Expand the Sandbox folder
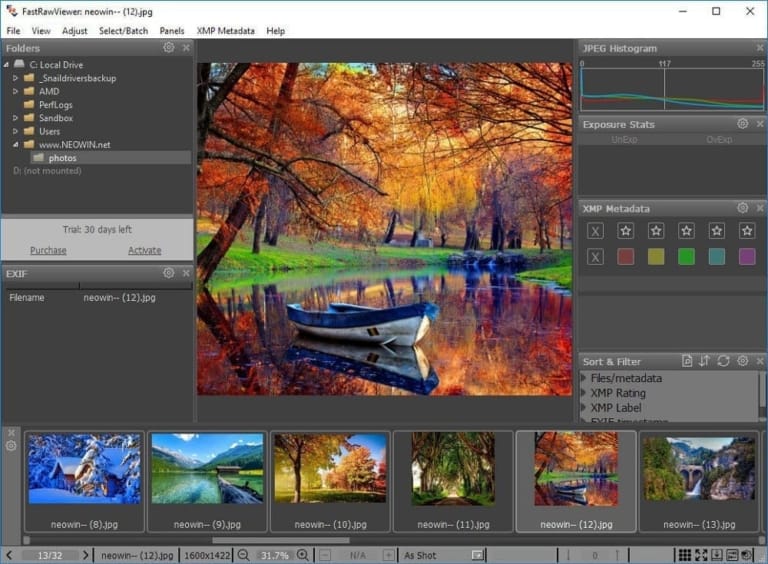The image size is (768, 564). click(x=15, y=118)
